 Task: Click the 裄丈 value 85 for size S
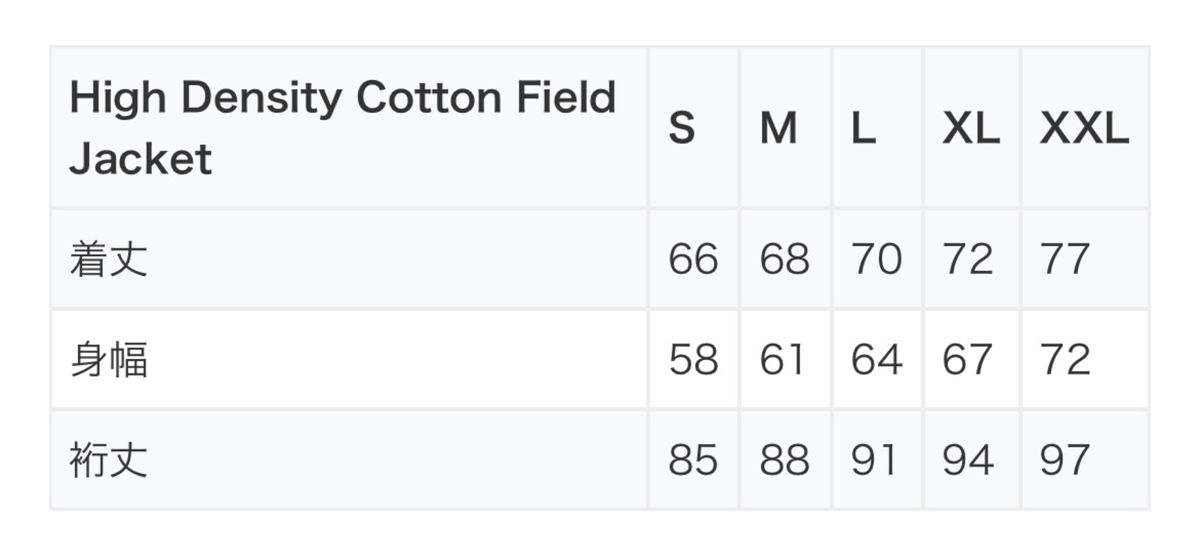[693, 460]
